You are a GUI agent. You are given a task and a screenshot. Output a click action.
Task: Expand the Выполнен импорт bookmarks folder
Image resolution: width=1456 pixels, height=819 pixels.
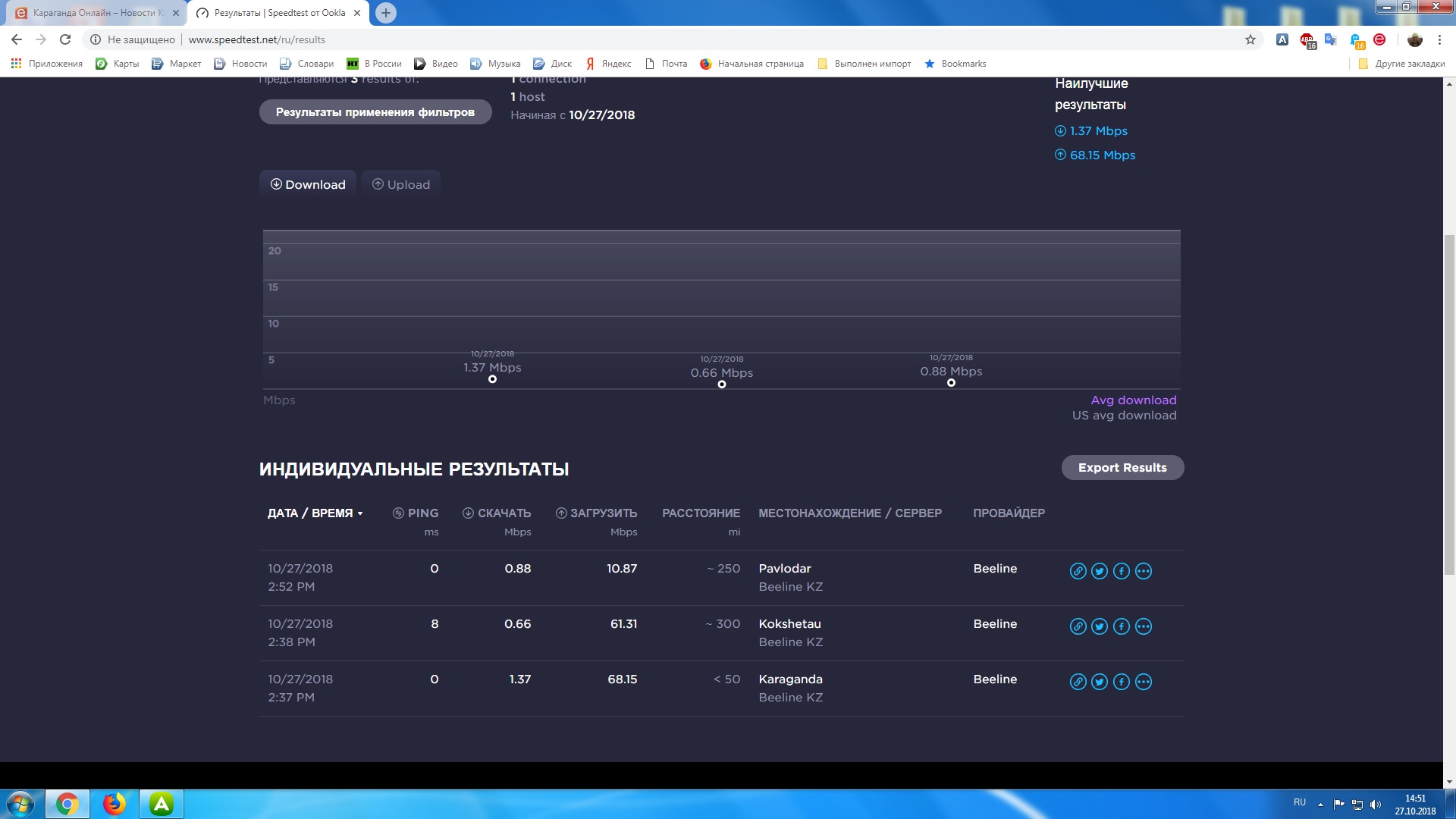coord(864,64)
